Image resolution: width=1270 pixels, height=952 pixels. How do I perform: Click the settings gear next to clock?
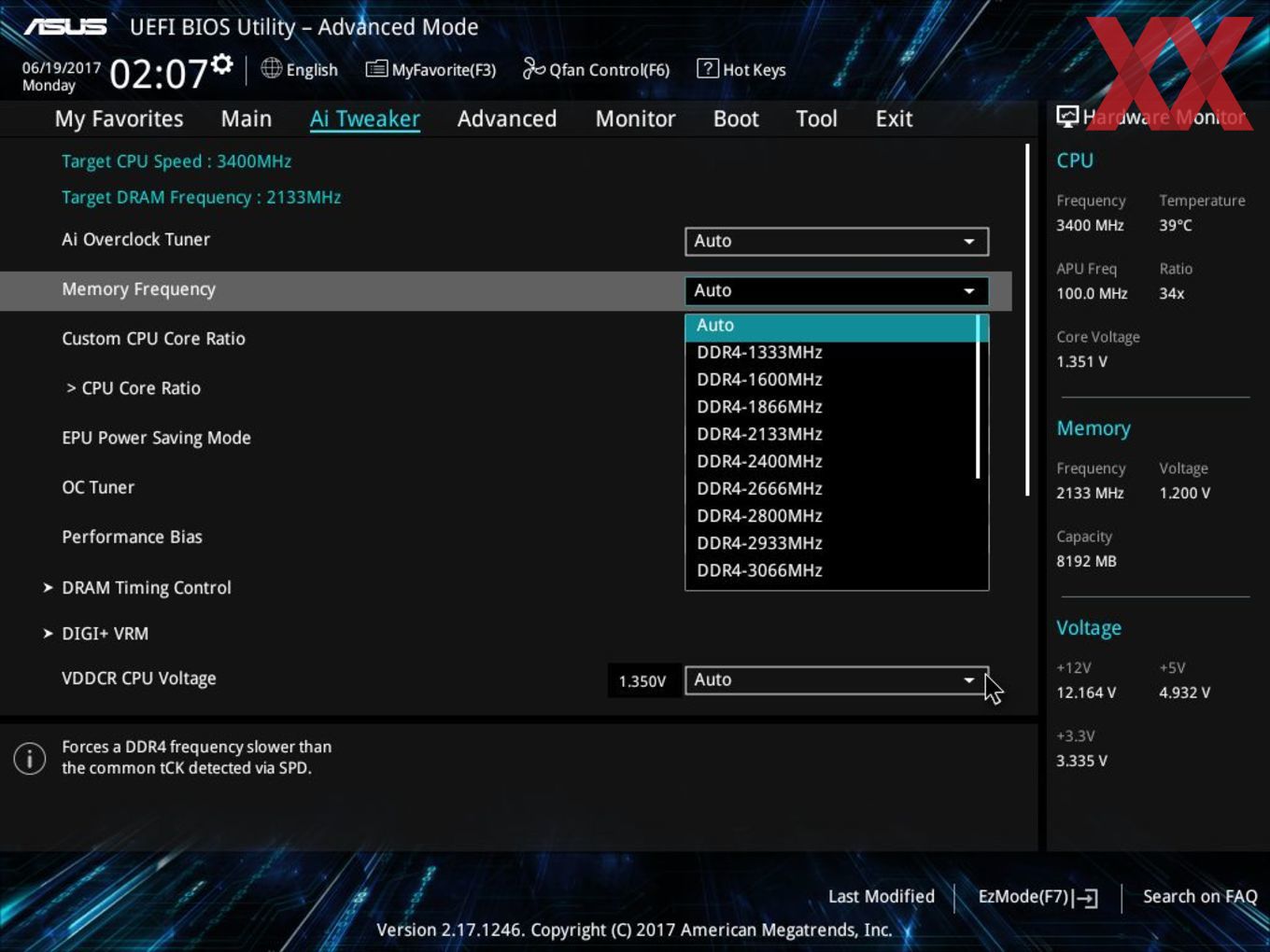coord(222,63)
